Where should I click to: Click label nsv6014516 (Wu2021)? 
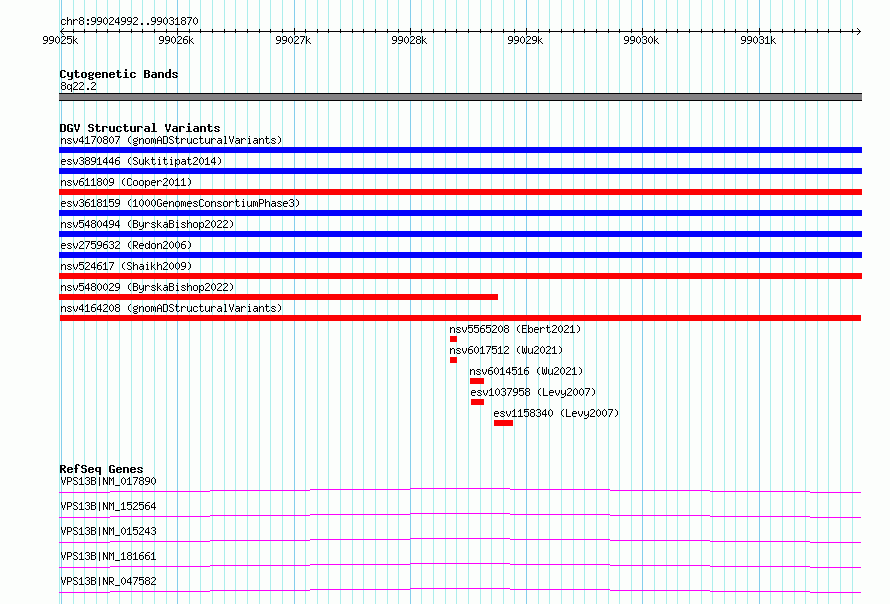point(526,371)
